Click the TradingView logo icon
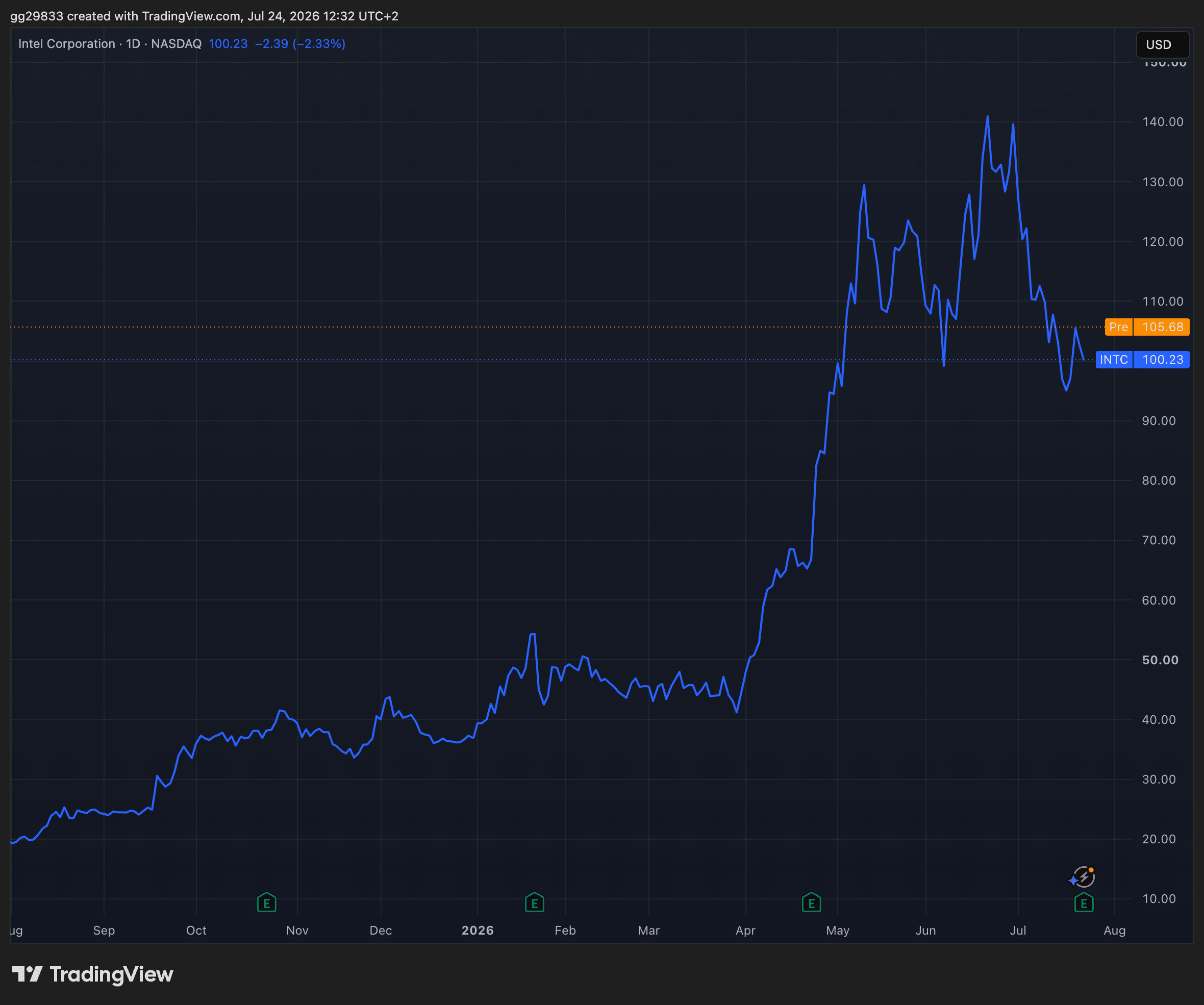1204x1005 pixels. pyautogui.click(x=27, y=974)
